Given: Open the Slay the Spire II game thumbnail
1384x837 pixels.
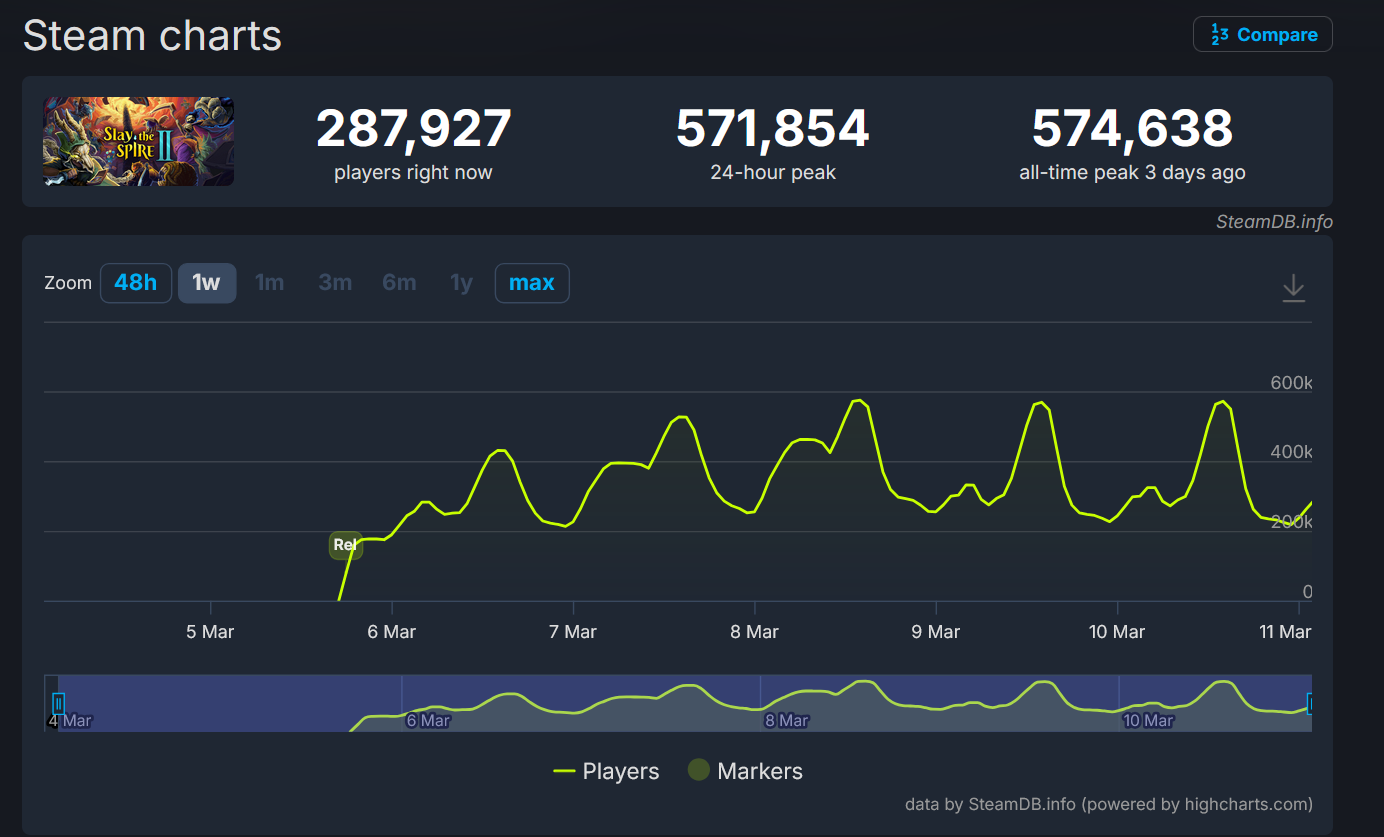Looking at the screenshot, I should 138,141.
